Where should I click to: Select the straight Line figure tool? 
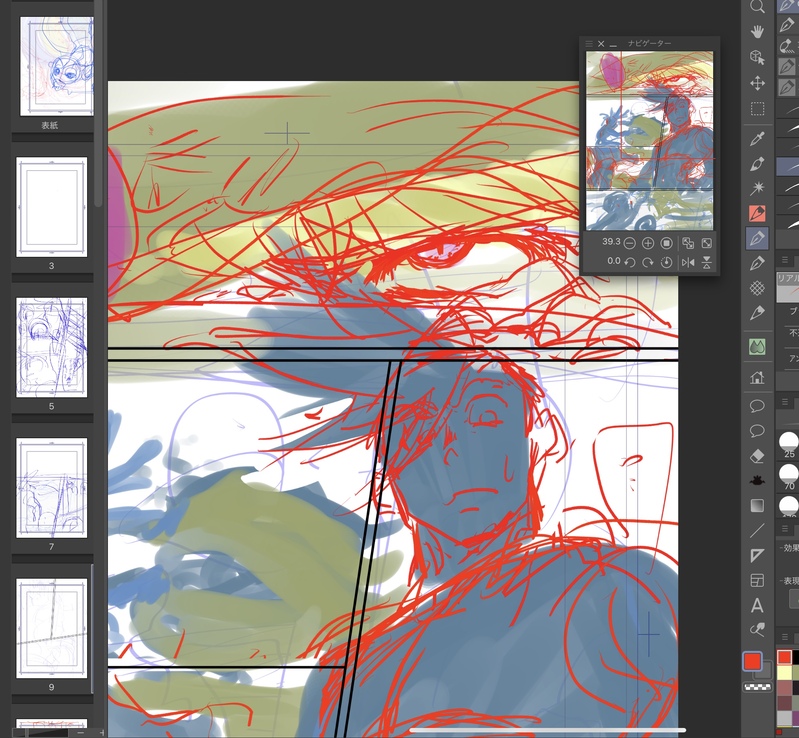click(757, 530)
